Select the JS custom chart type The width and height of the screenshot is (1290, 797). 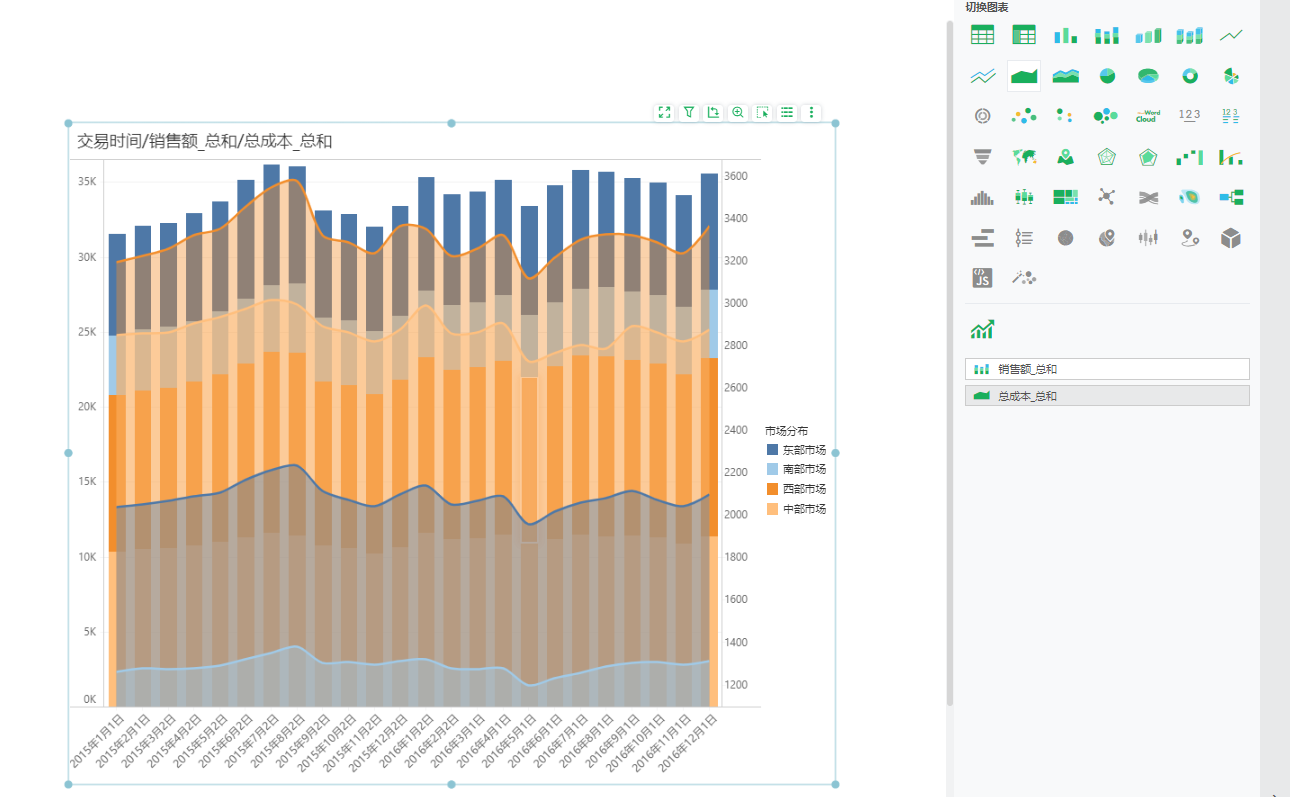point(983,278)
